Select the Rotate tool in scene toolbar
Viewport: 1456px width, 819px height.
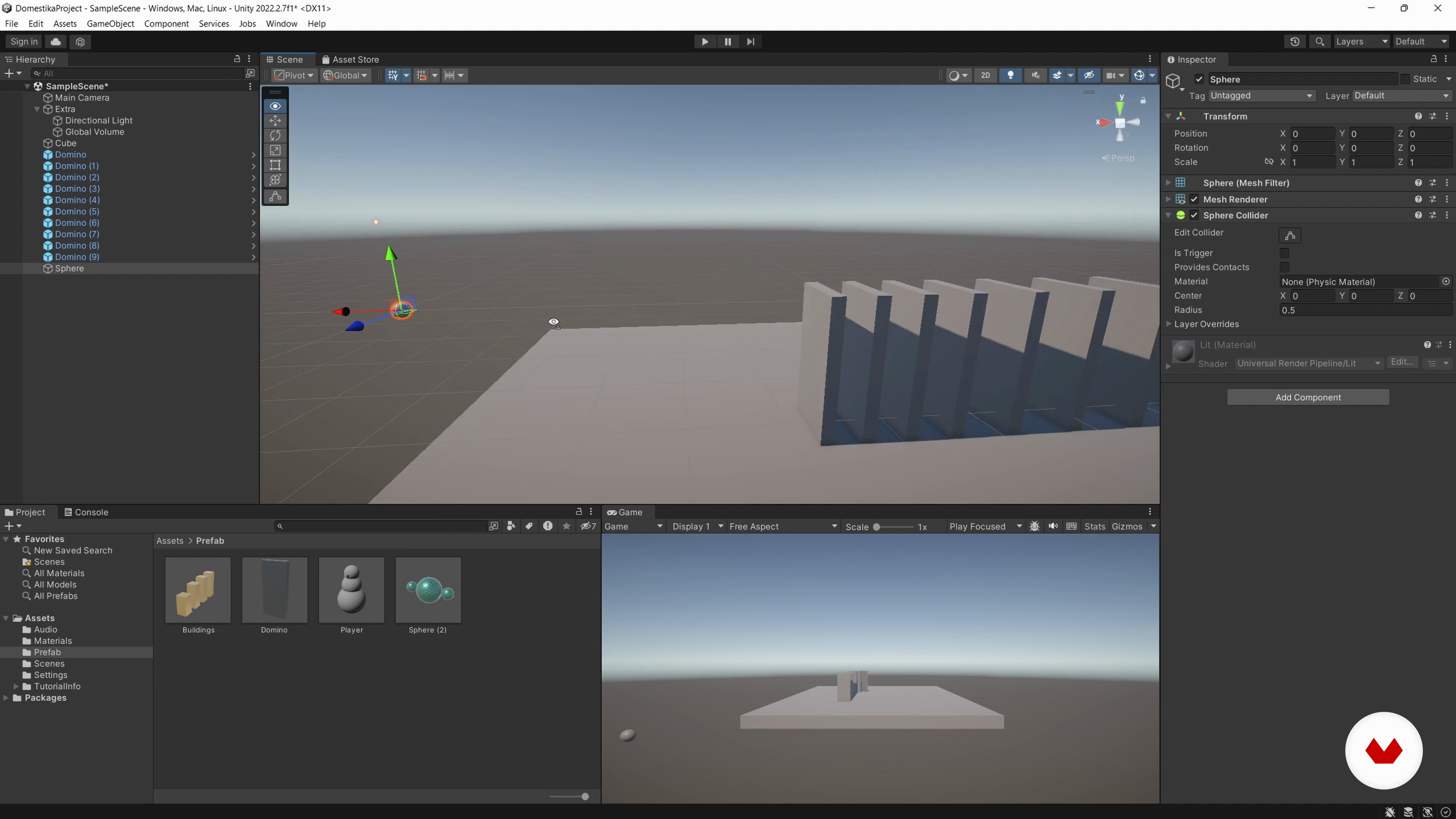tap(275, 135)
